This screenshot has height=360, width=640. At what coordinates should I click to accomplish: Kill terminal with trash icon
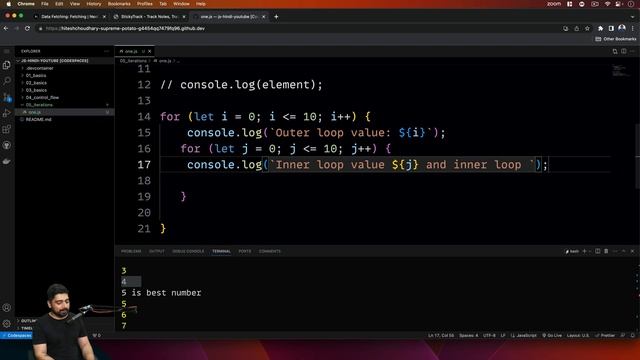point(606,251)
